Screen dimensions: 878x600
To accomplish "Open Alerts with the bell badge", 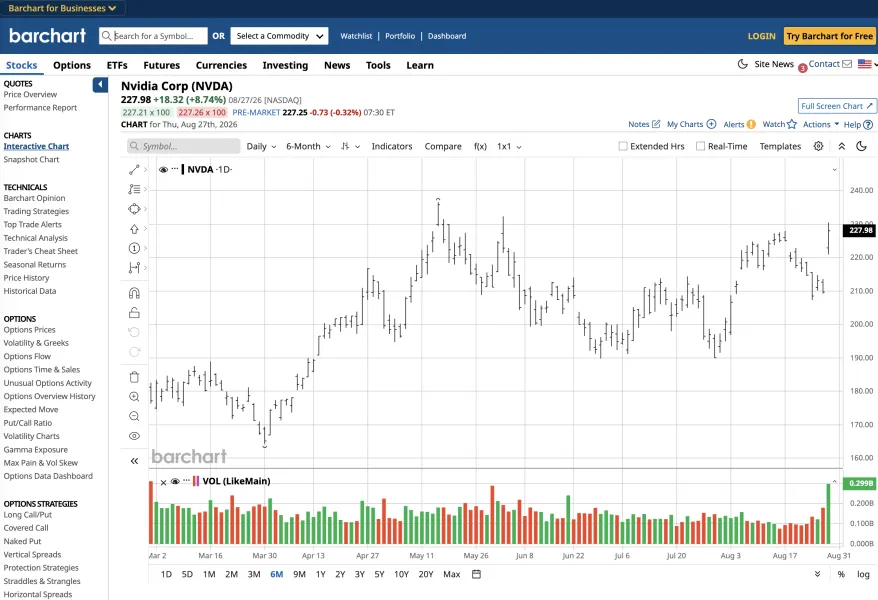I will coord(739,124).
